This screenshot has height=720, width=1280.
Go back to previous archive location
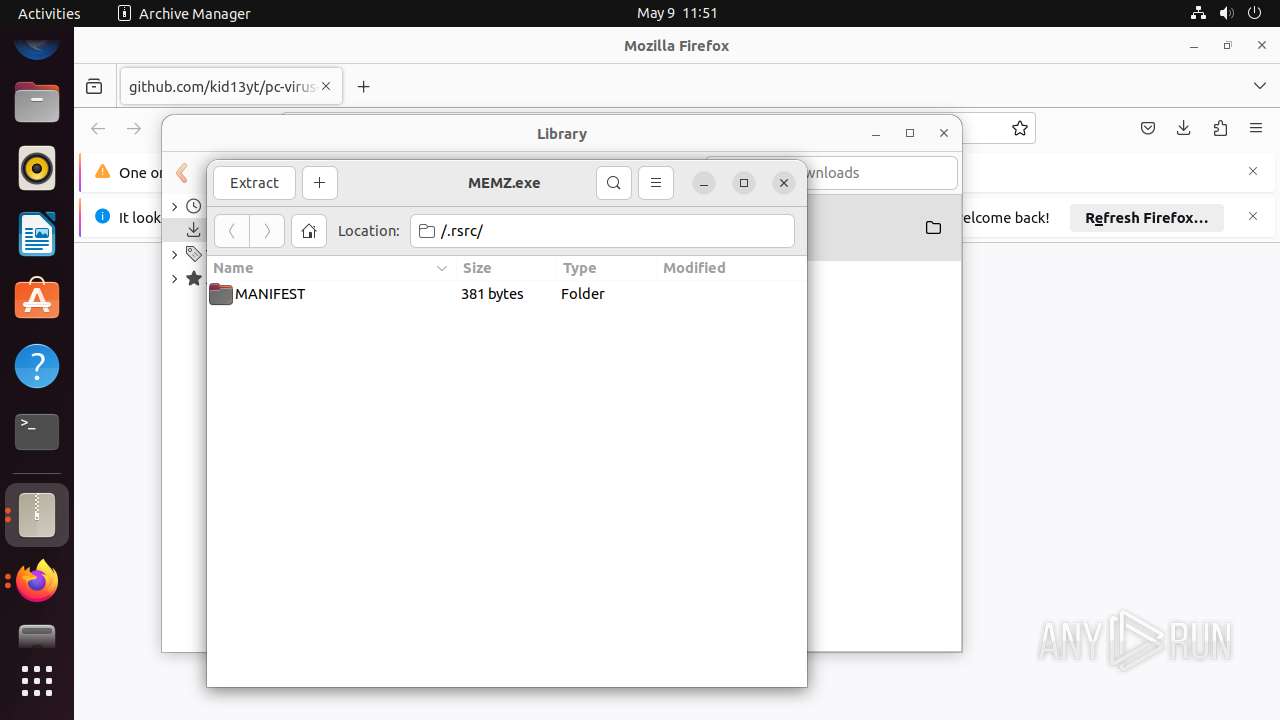(x=232, y=231)
